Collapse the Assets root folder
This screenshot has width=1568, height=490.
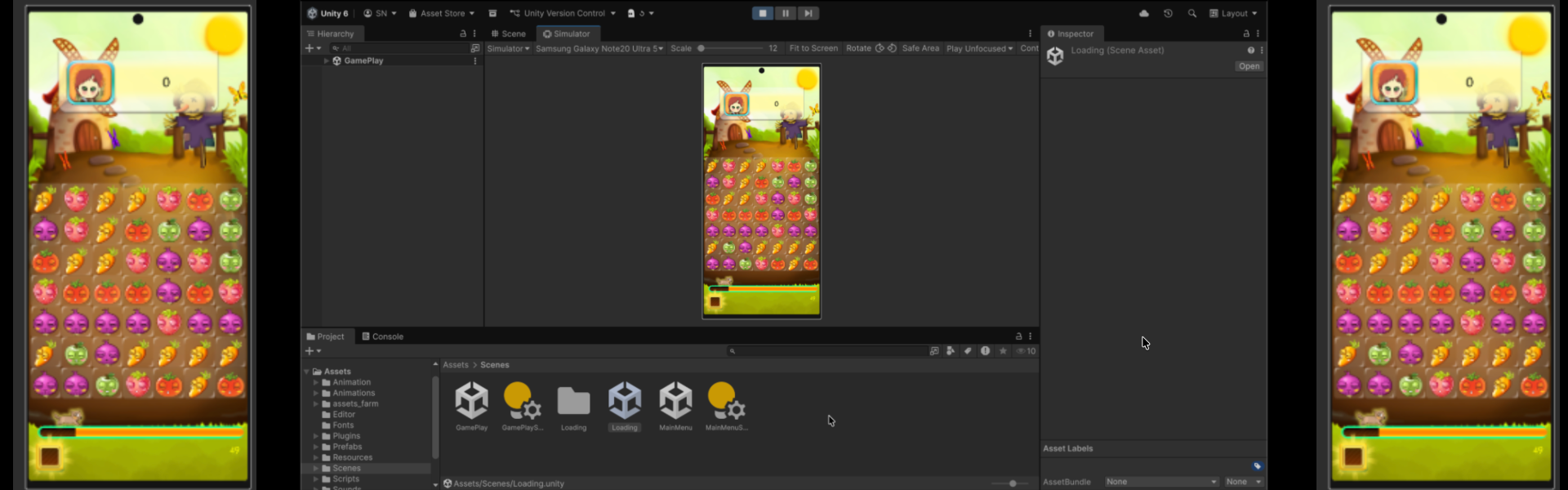tap(307, 372)
